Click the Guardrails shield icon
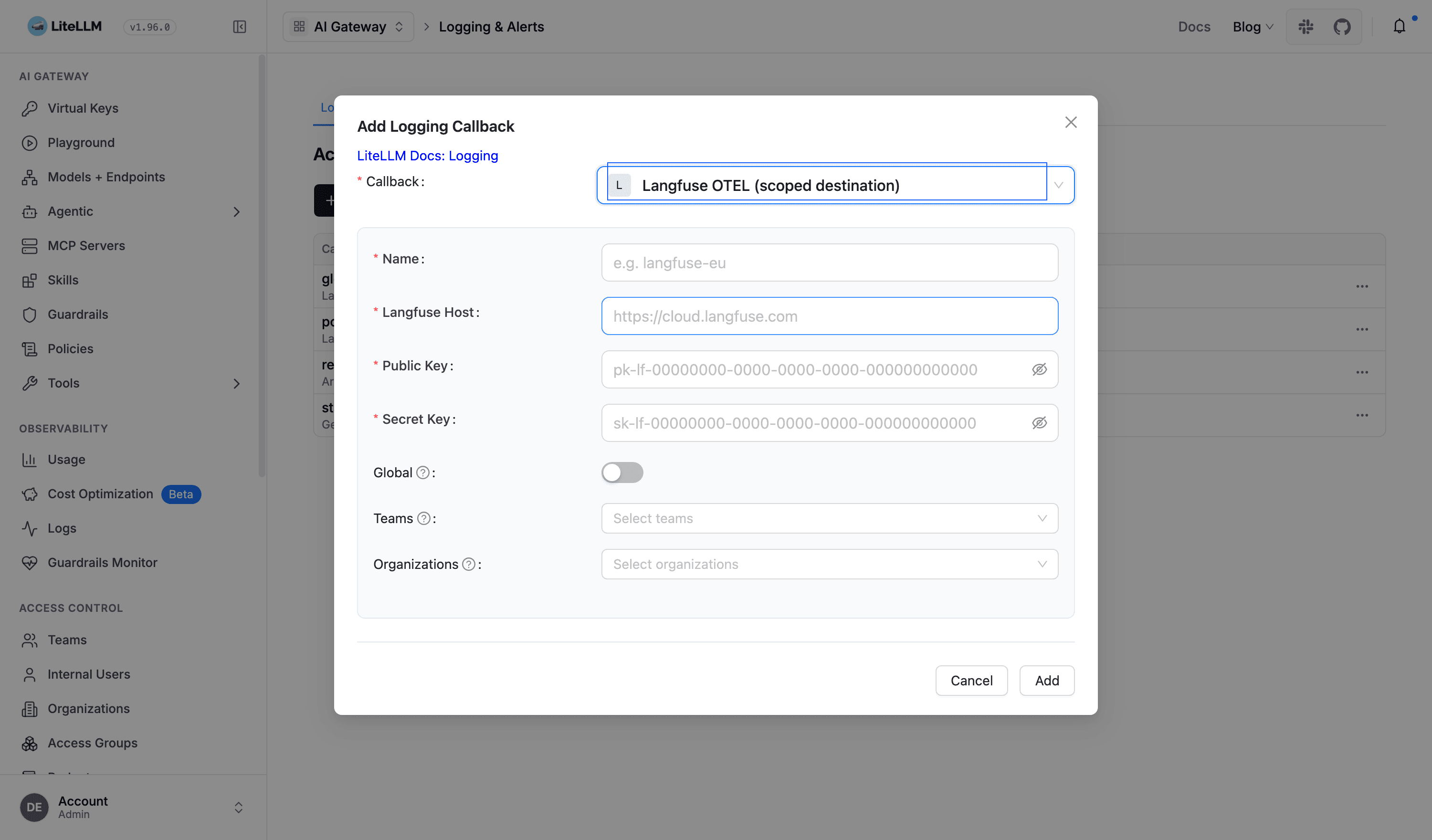1432x840 pixels. [x=30, y=315]
